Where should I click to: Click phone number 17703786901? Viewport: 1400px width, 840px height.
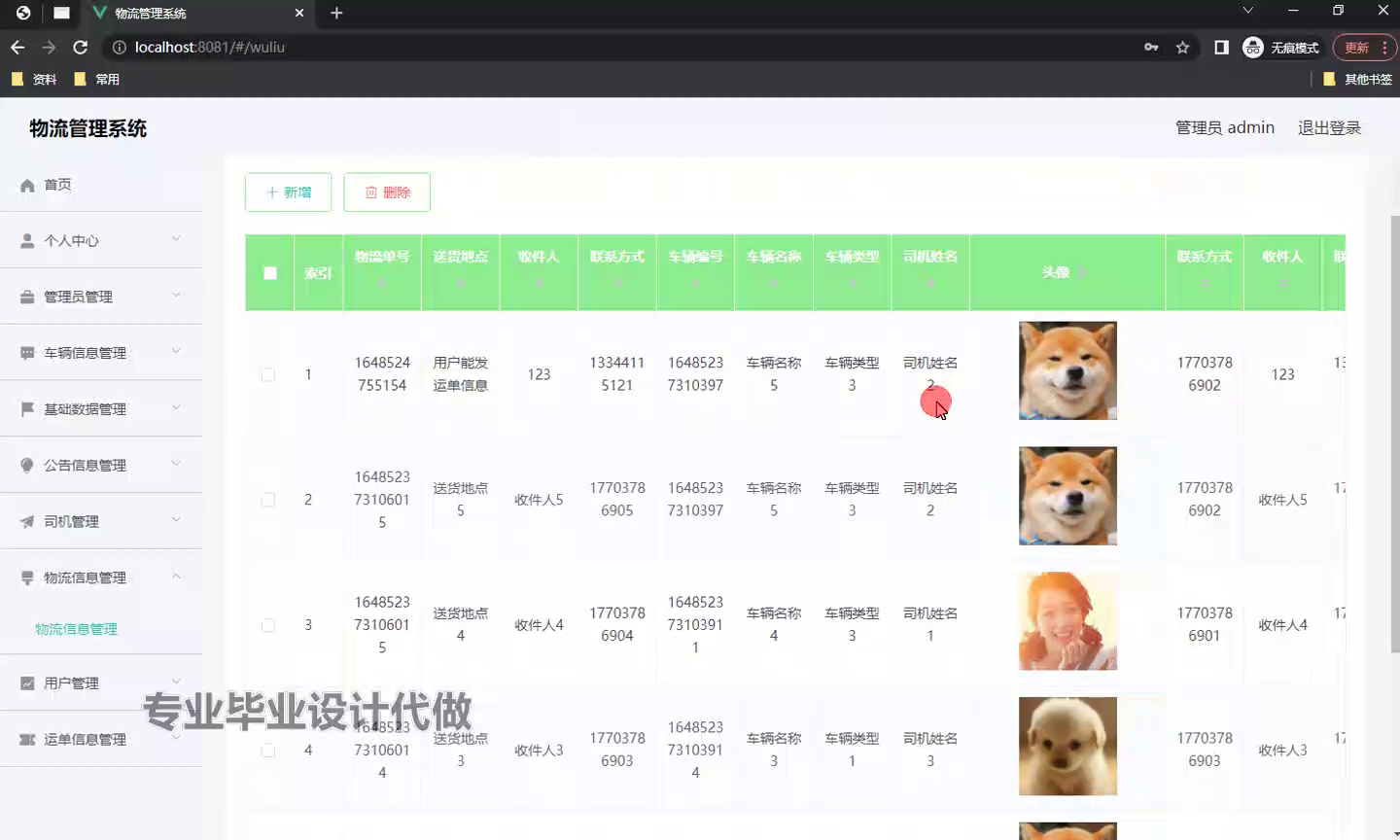coord(1205,624)
